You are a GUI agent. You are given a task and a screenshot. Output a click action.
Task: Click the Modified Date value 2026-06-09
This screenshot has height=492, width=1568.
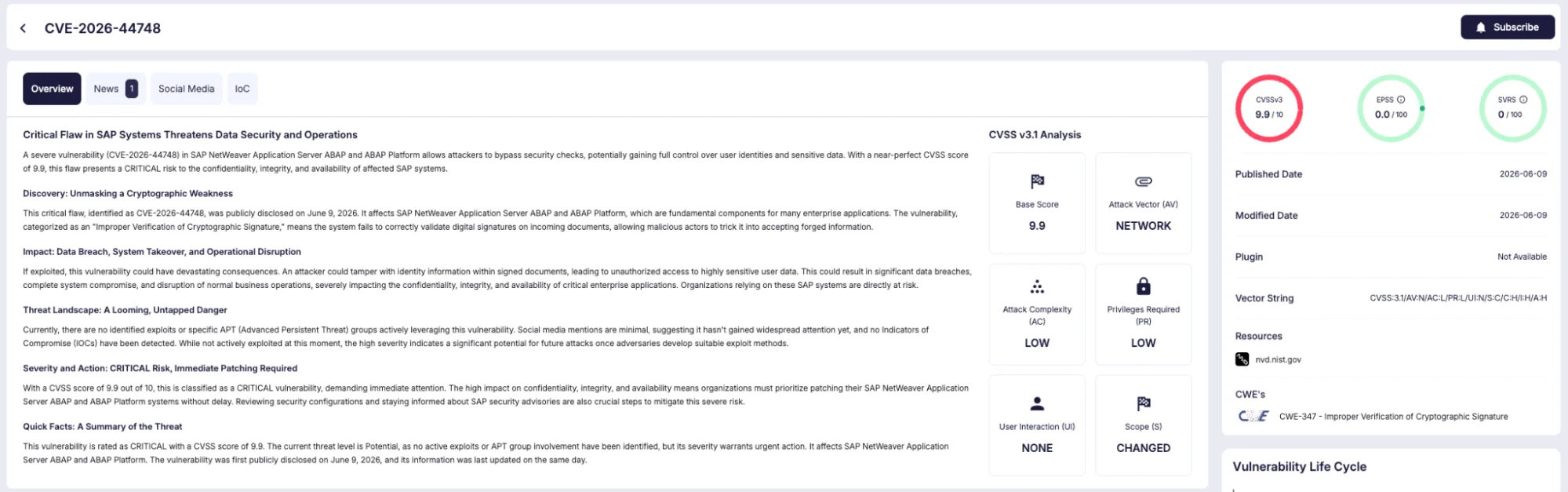(1523, 215)
